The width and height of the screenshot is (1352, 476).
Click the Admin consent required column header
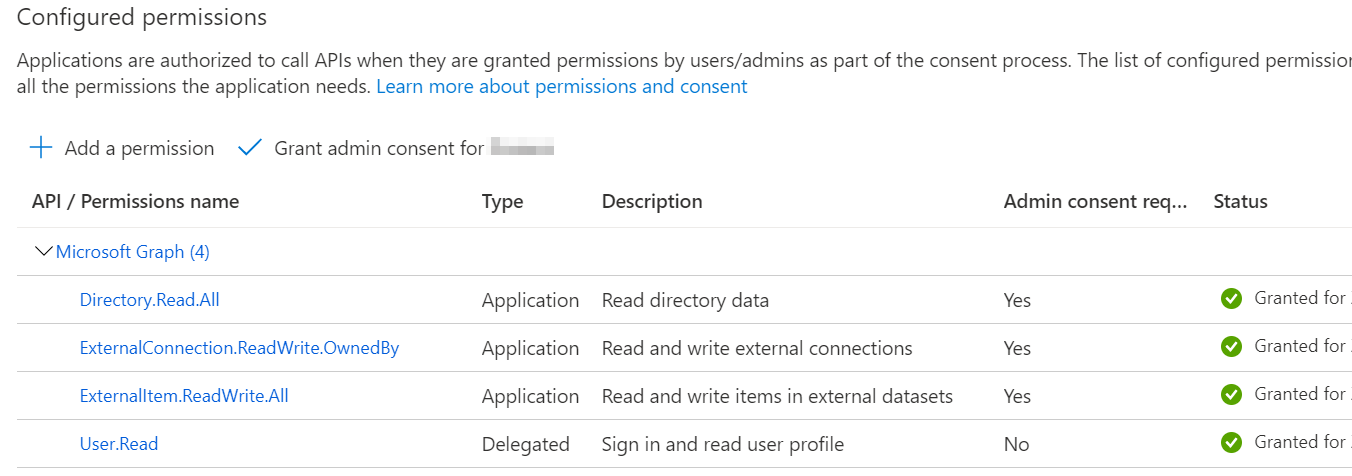[1095, 201]
